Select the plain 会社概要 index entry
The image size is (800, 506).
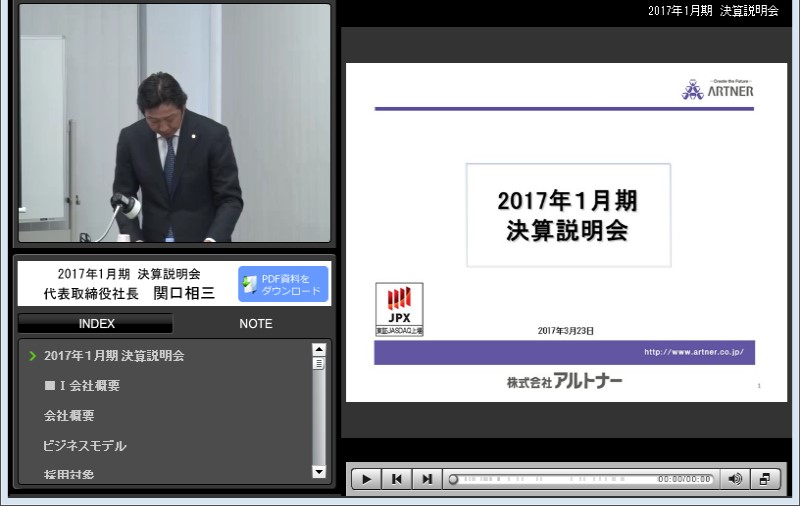(x=69, y=416)
